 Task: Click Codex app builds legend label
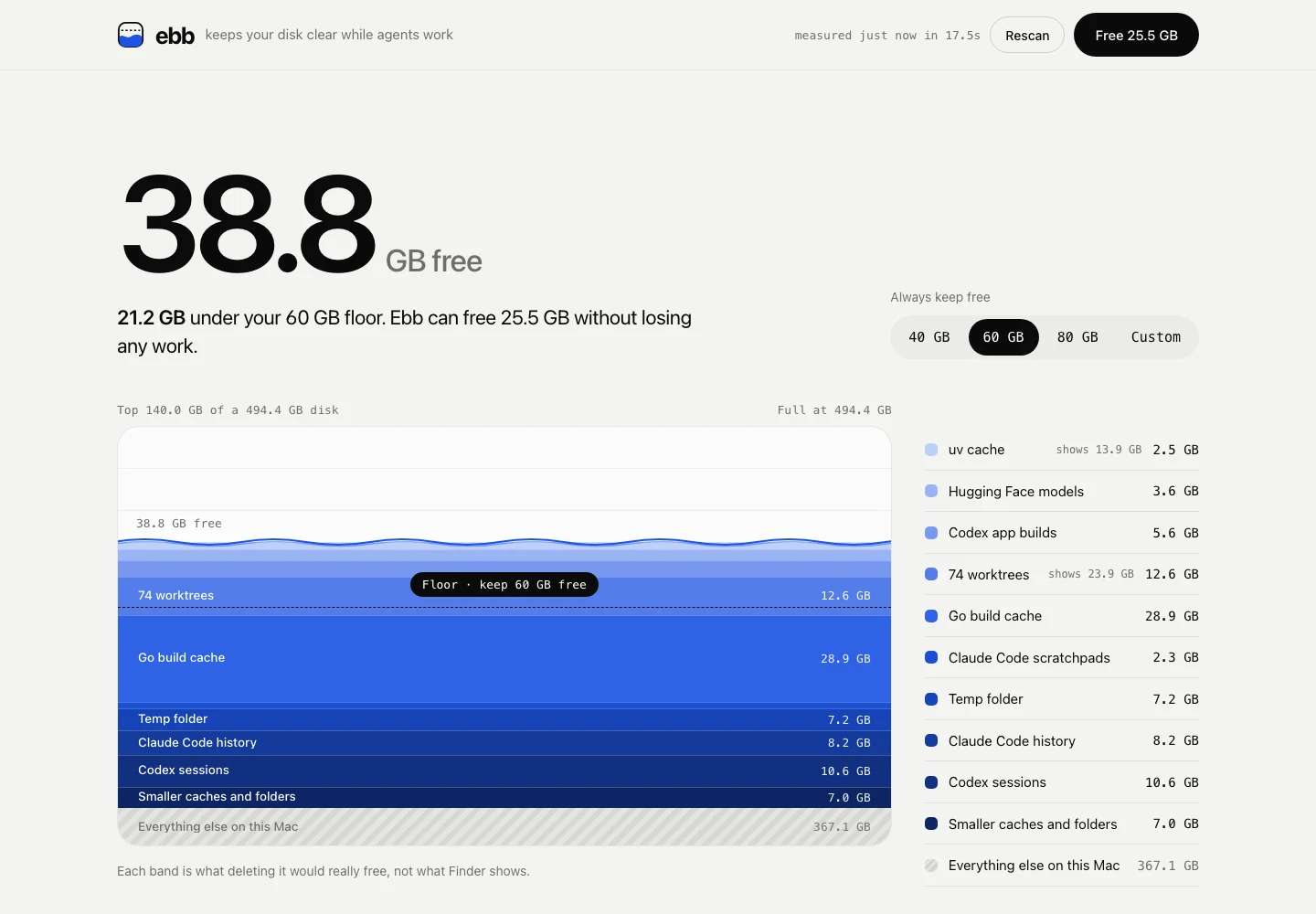1003,533
